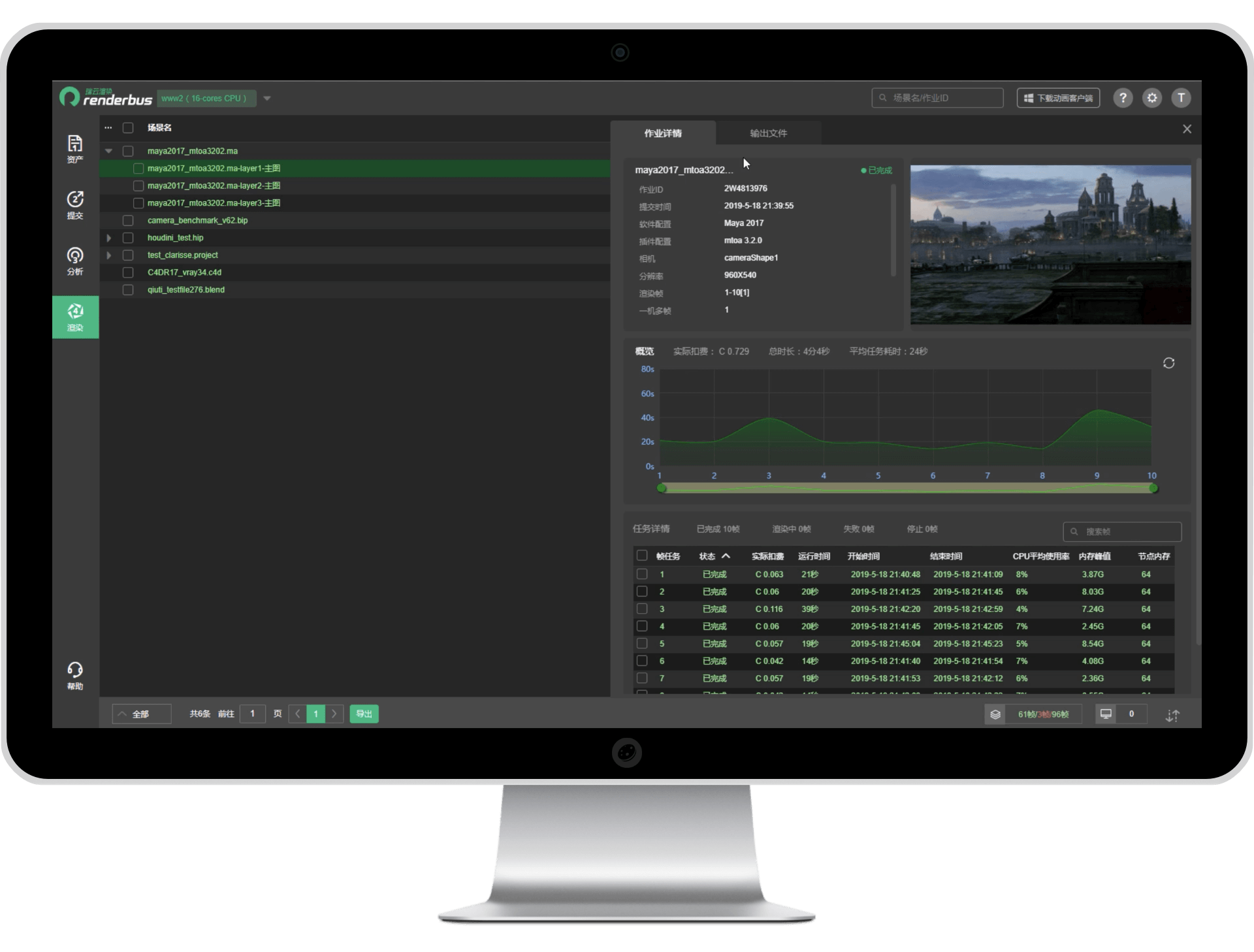Click the three-dots column options icon
The height and width of the screenshot is (952, 1254).
click(x=108, y=128)
